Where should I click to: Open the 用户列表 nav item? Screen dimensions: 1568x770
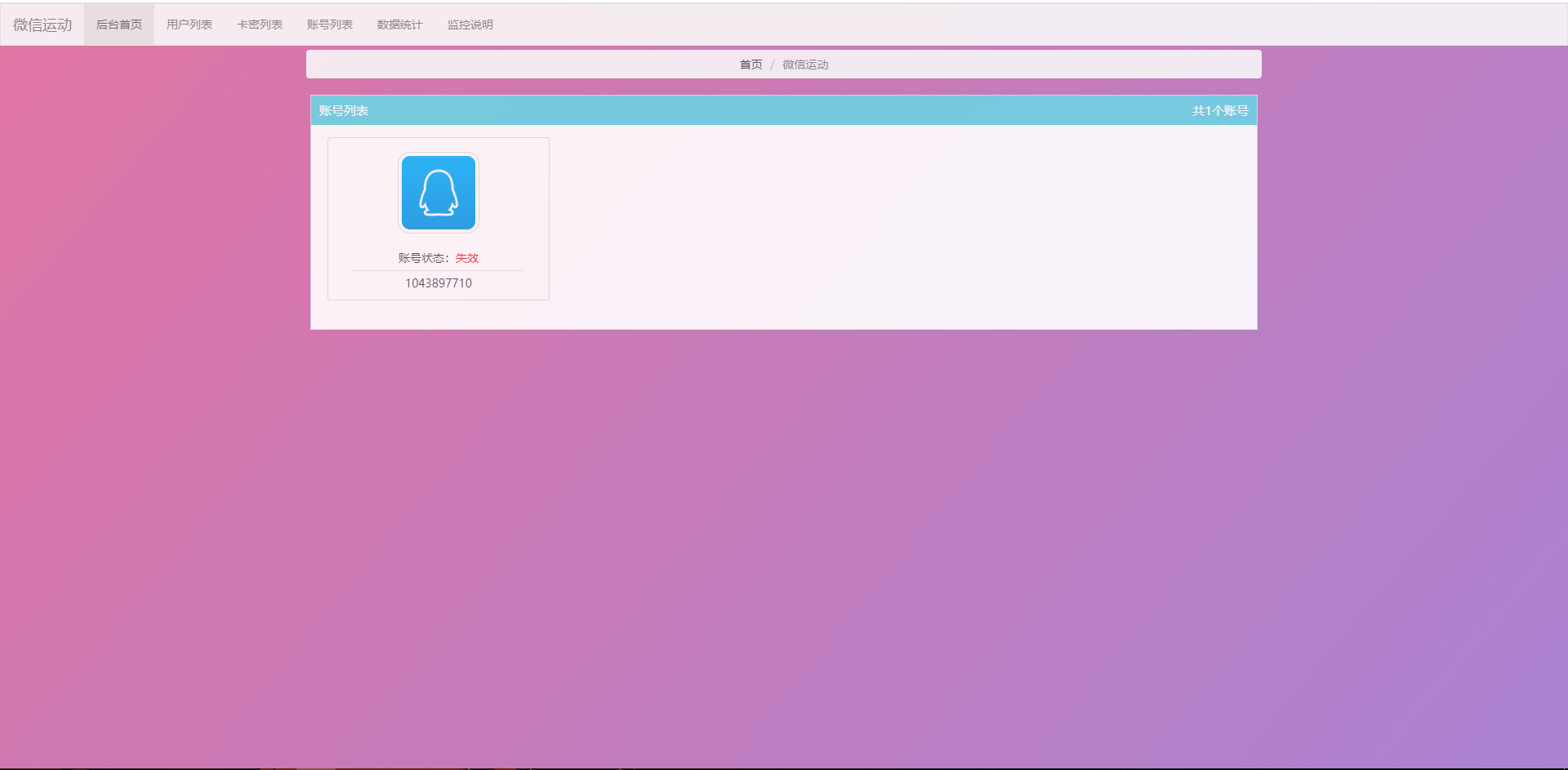pos(189,24)
